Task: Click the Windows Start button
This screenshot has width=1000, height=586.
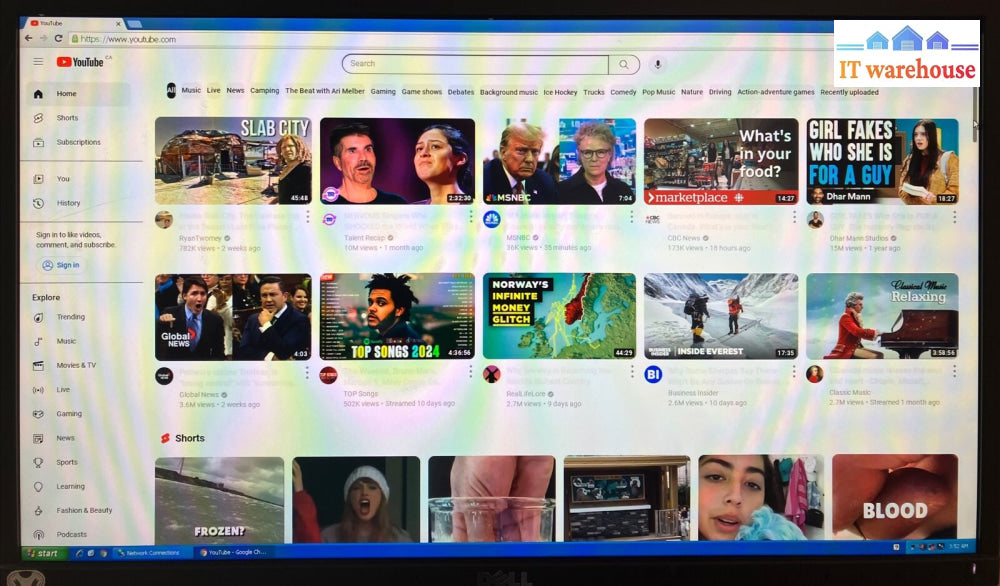Action: click(x=43, y=552)
